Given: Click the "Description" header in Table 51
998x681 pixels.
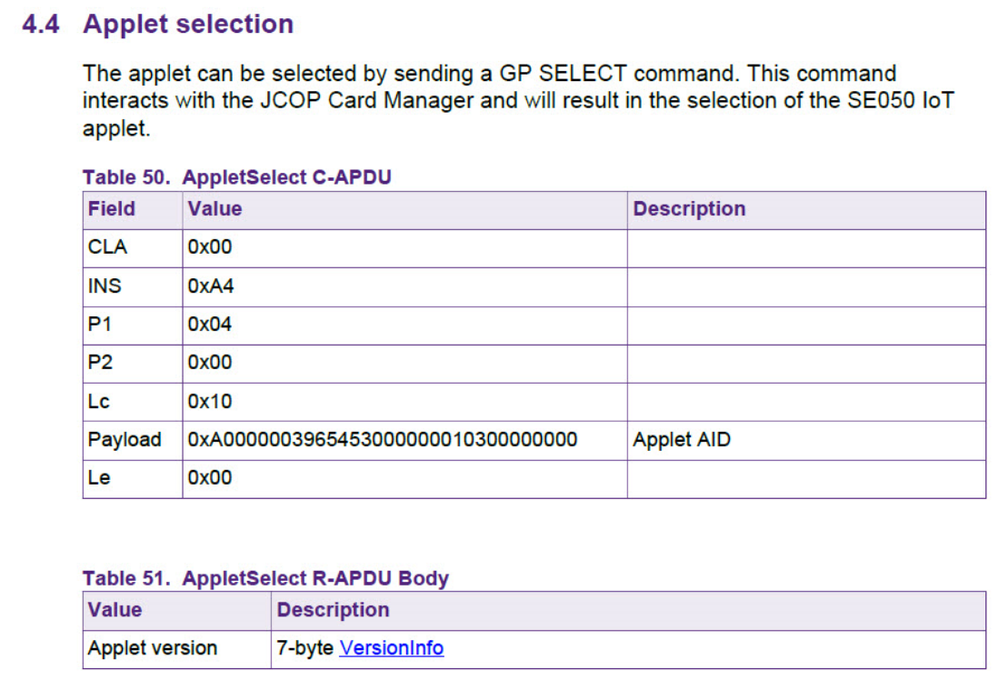Looking at the screenshot, I should [x=333, y=610].
